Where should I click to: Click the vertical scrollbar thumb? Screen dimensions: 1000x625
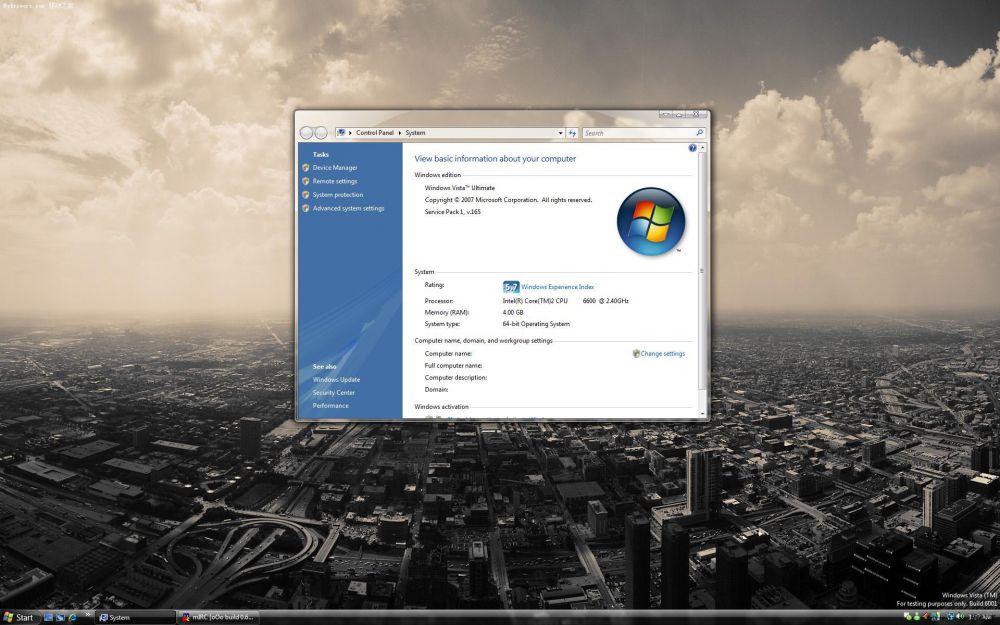click(702, 271)
